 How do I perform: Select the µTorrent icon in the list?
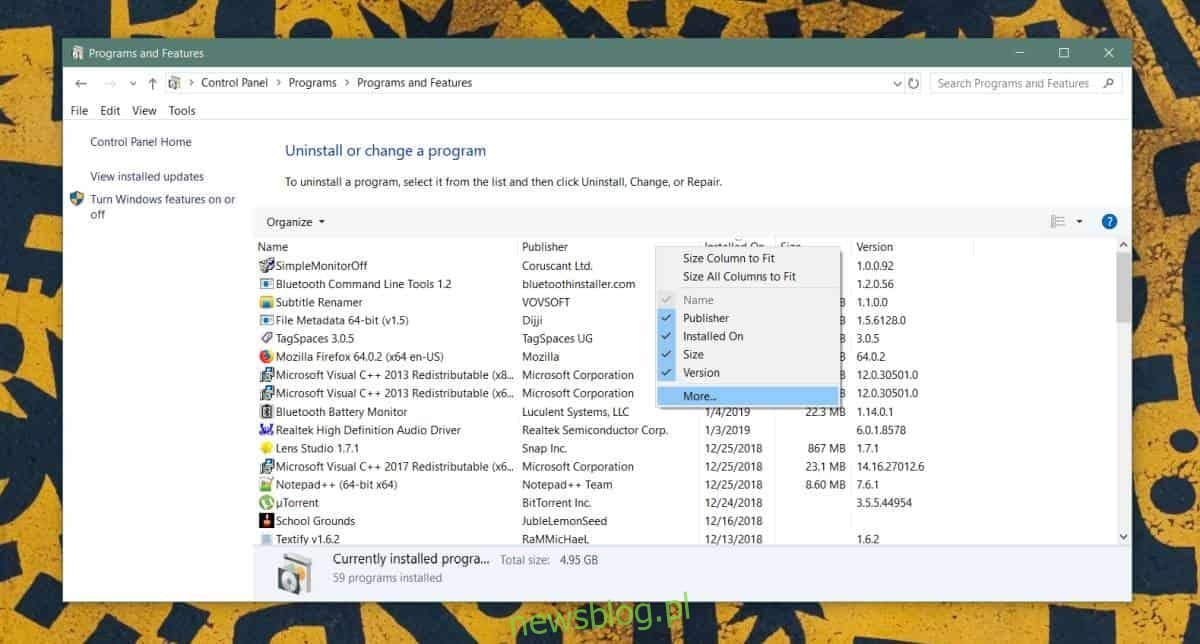(265, 502)
